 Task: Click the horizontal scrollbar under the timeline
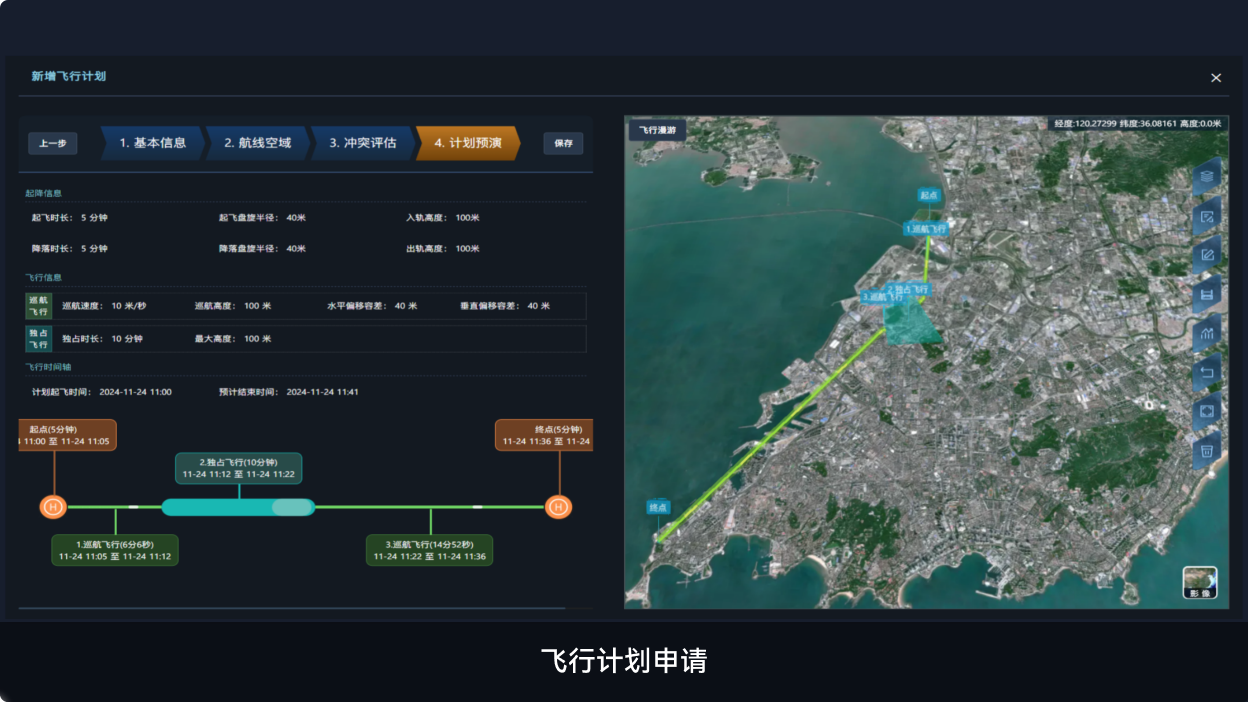[292, 607]
